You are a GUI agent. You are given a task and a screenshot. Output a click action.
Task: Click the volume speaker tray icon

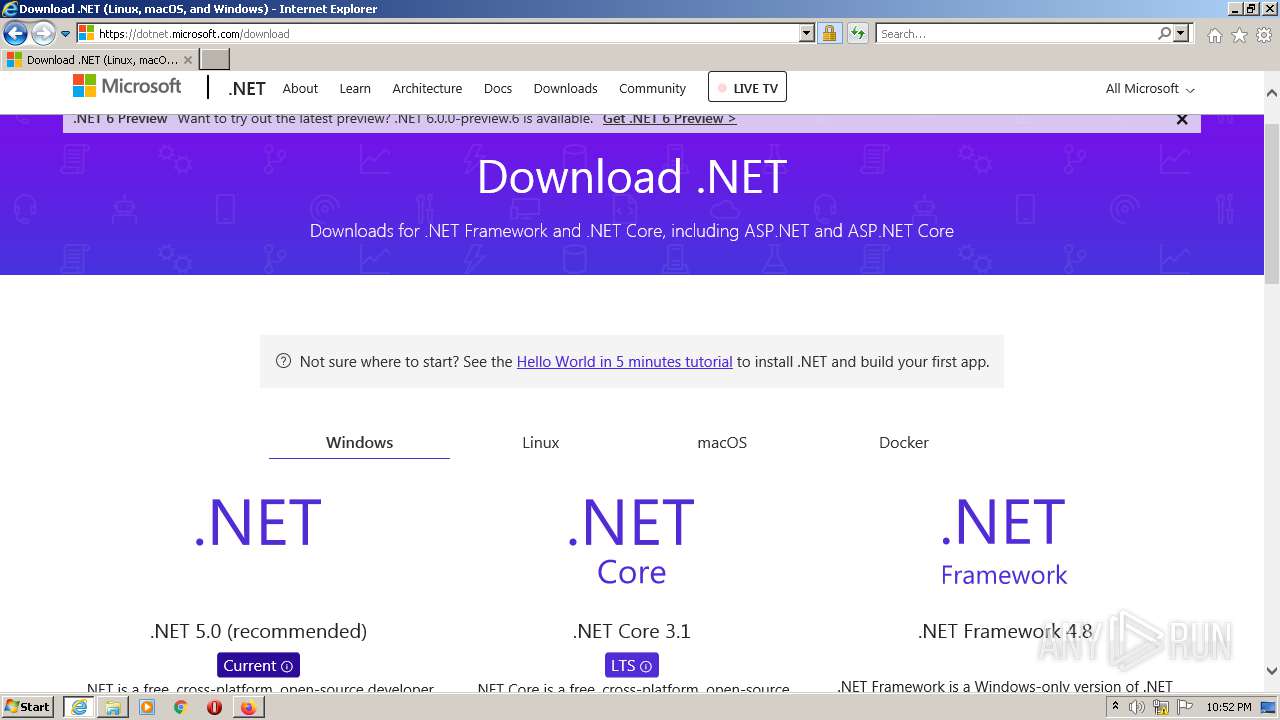click(x=1137, y=707)
